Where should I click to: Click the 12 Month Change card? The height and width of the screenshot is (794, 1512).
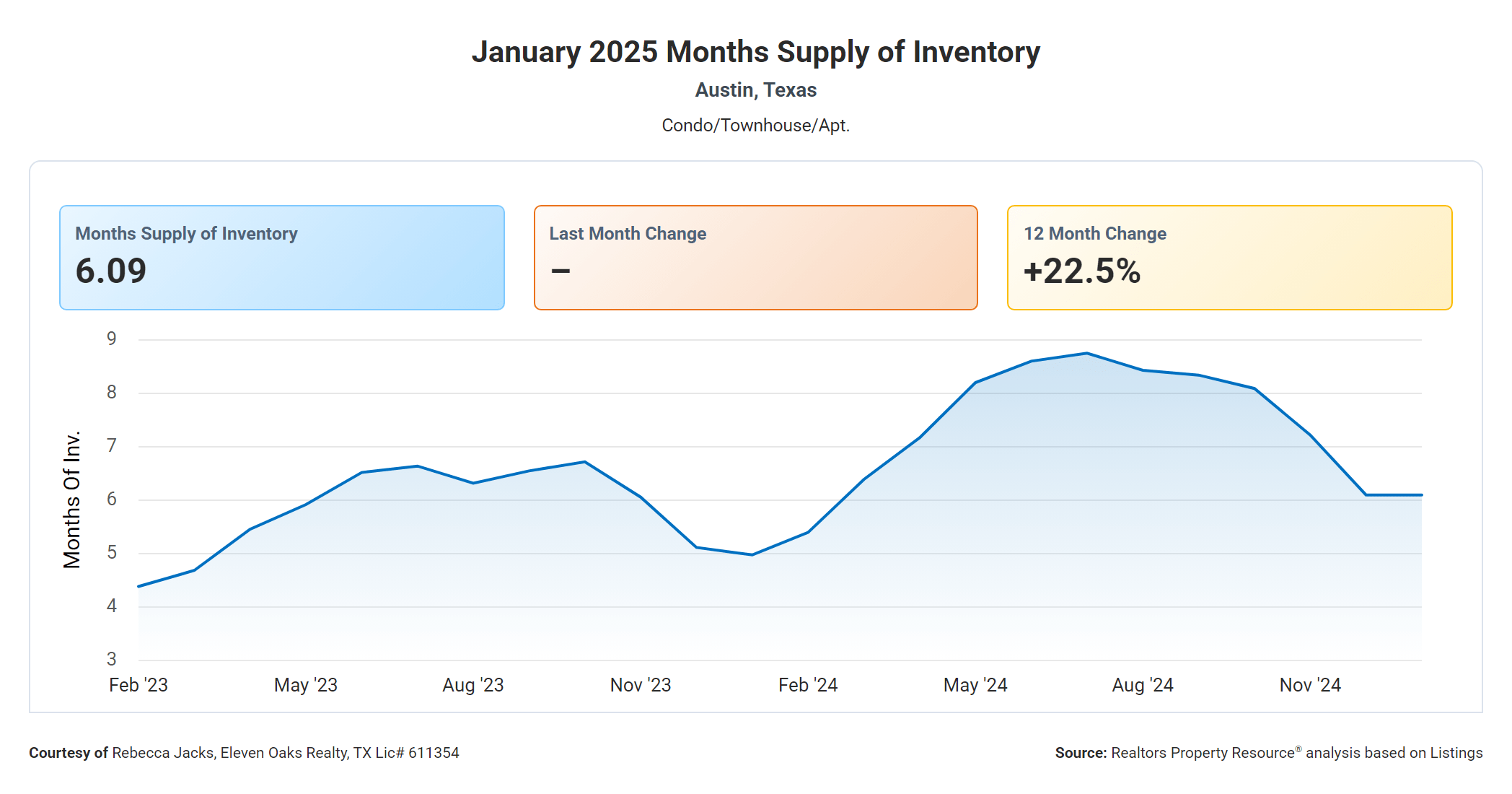(x=1229, y=258)
